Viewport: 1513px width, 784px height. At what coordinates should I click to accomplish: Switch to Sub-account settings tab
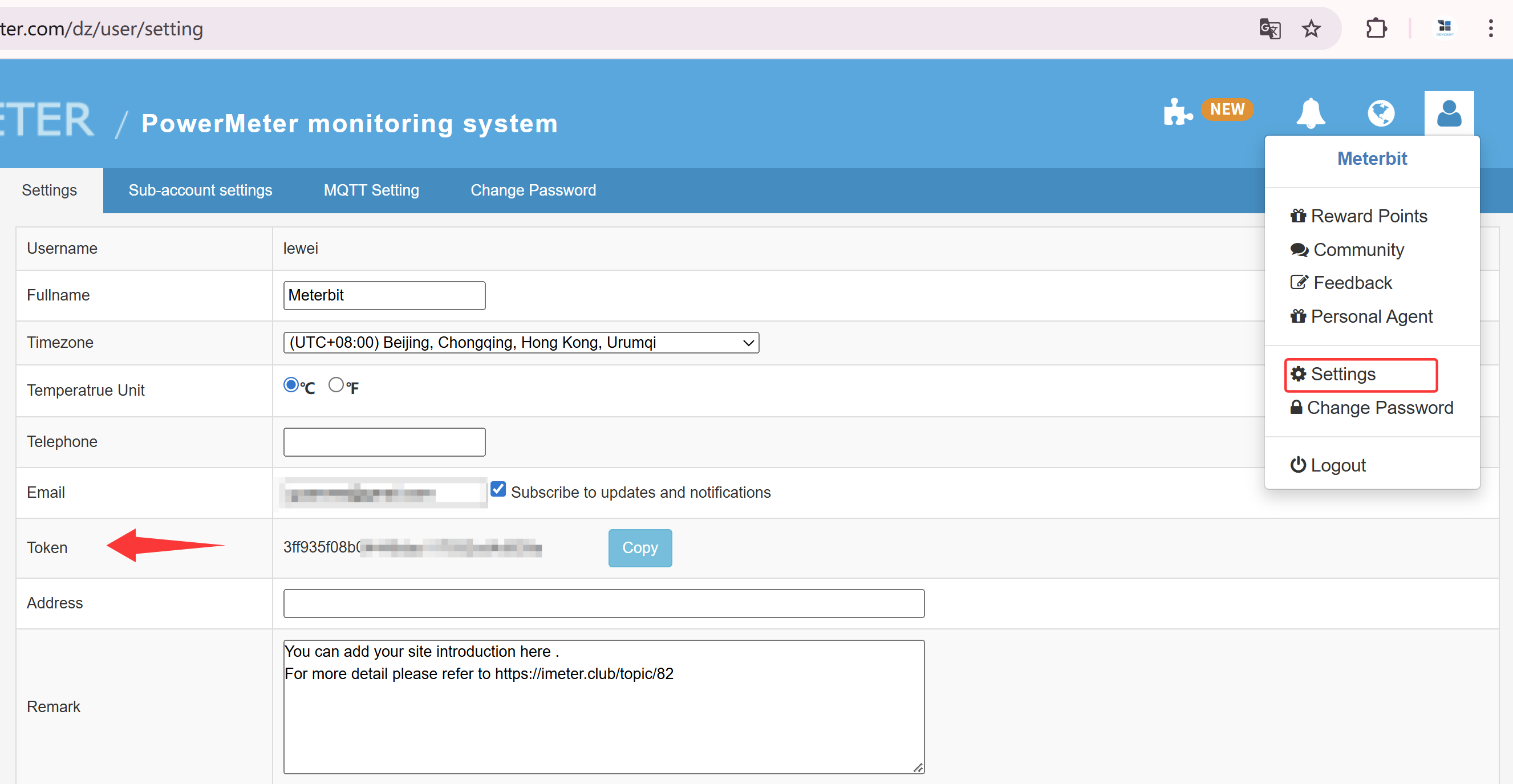pyautogui.click(x=200, y=190)
